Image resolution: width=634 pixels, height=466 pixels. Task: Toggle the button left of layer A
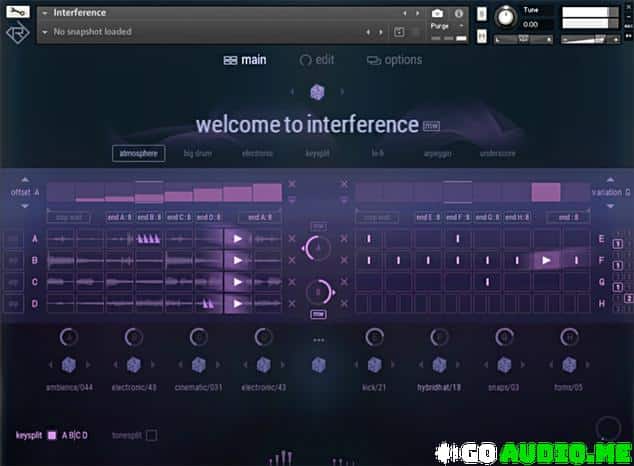pyautogui.click(x=13, y=238)
